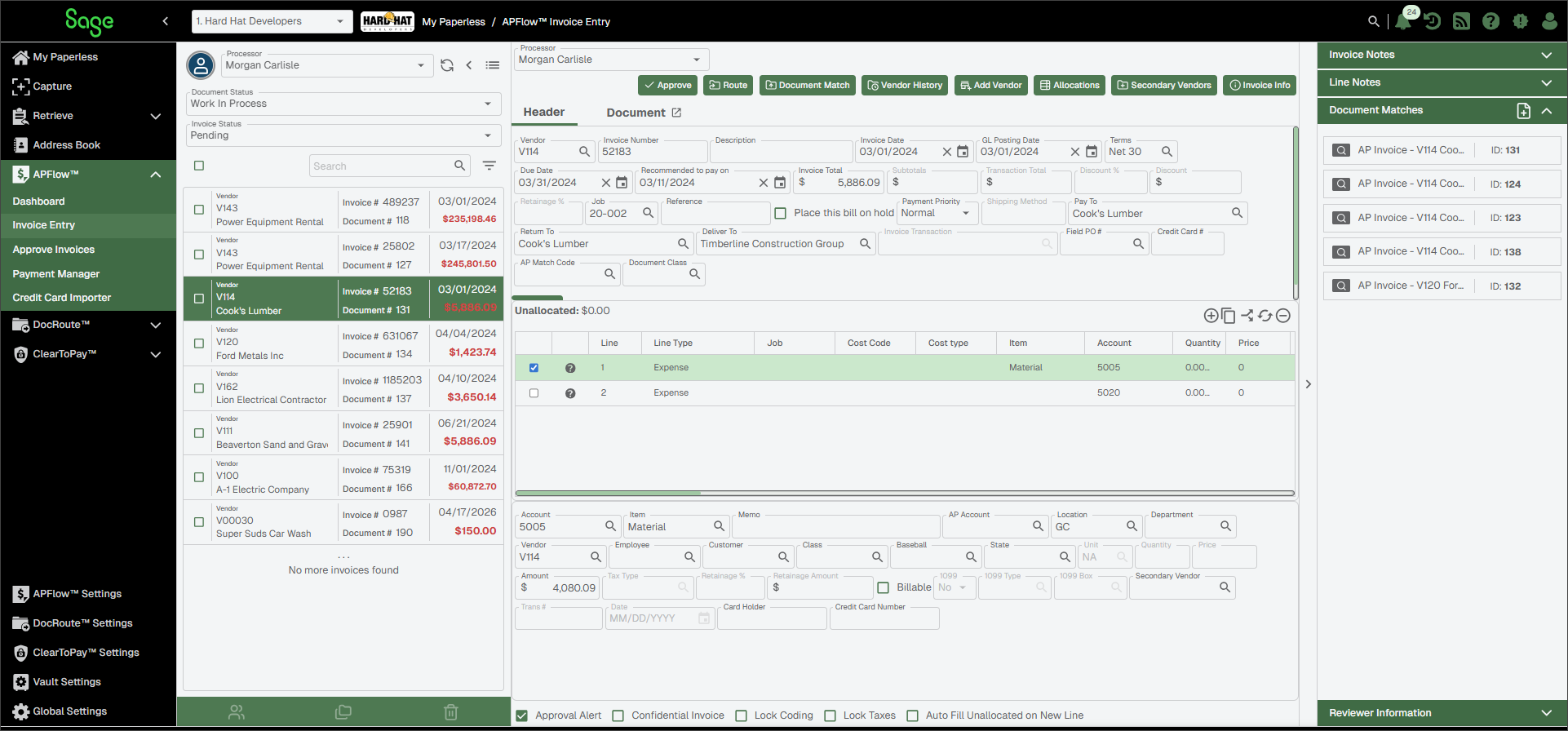Screen dimensions: 1568x731
Task: Open the Hard Hat Developers company dropdown
Action: [x=272, y=21]
